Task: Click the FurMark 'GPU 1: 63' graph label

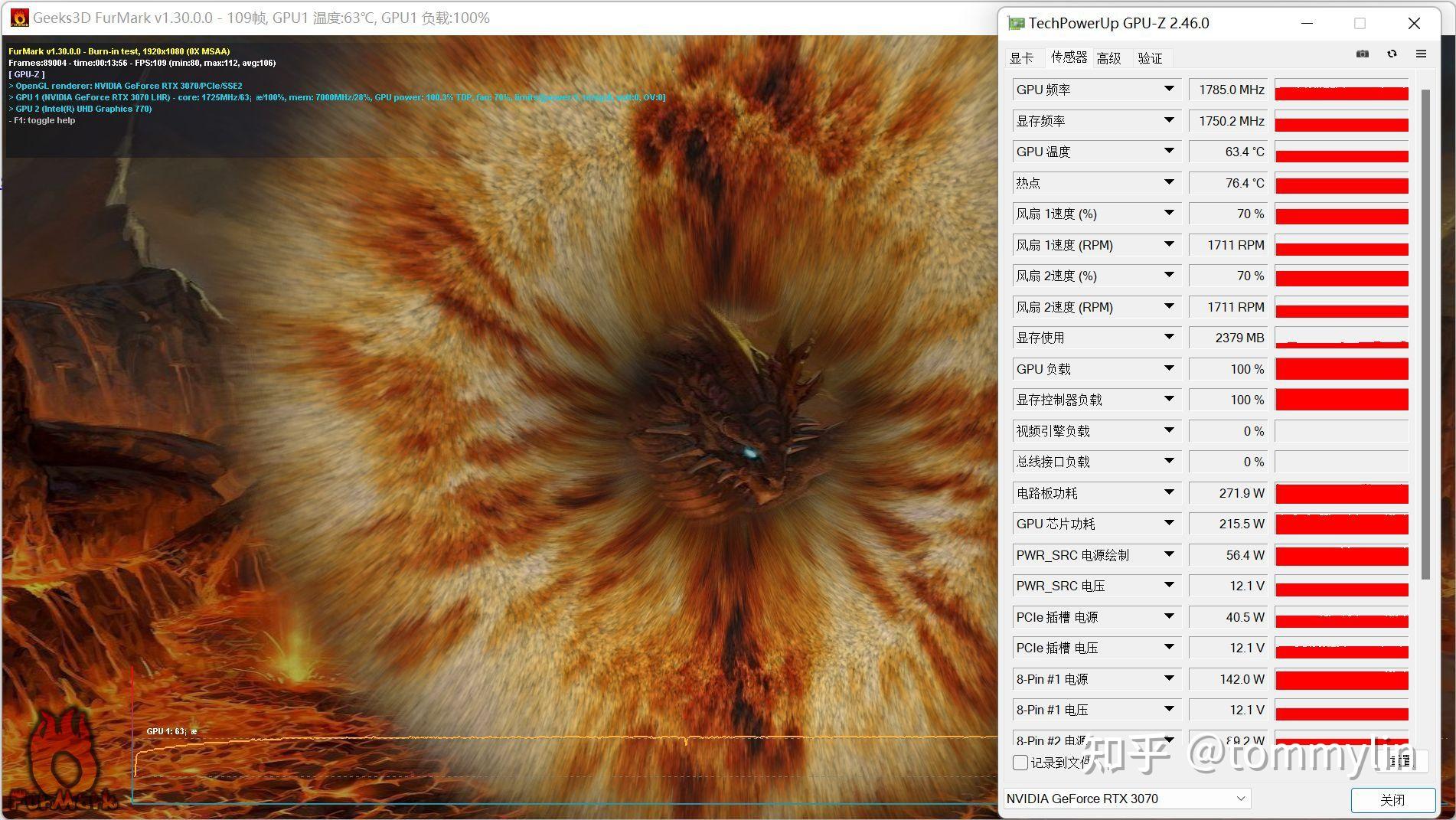Action: point(171,731)
